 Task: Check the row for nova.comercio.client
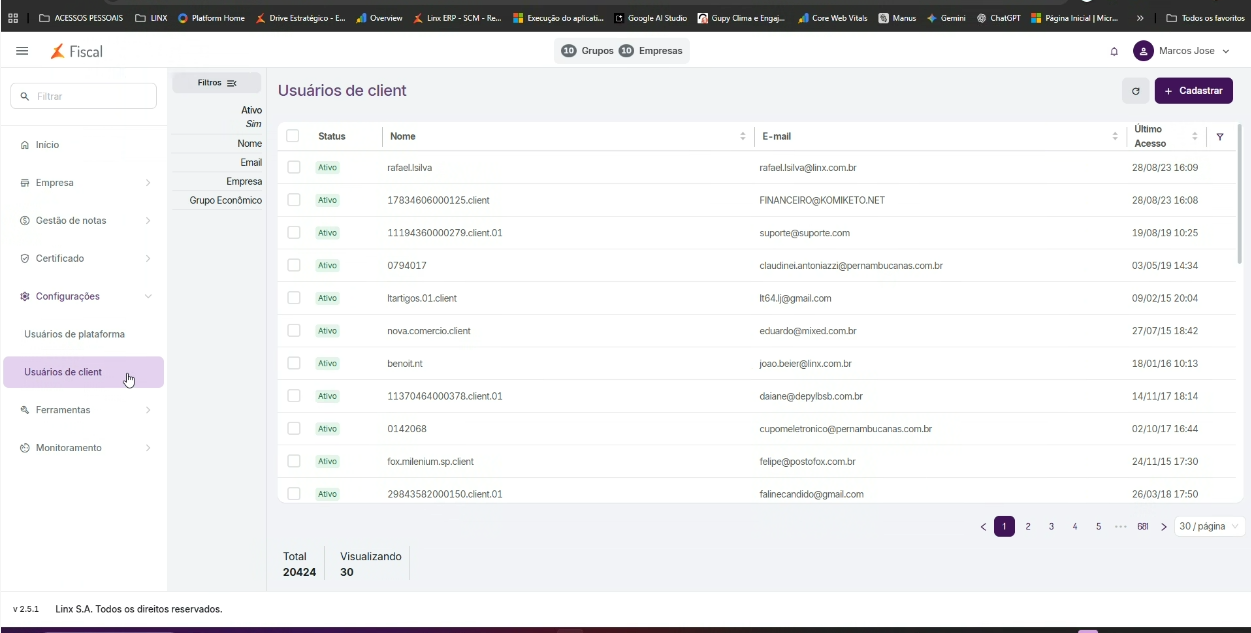[294, 330]
